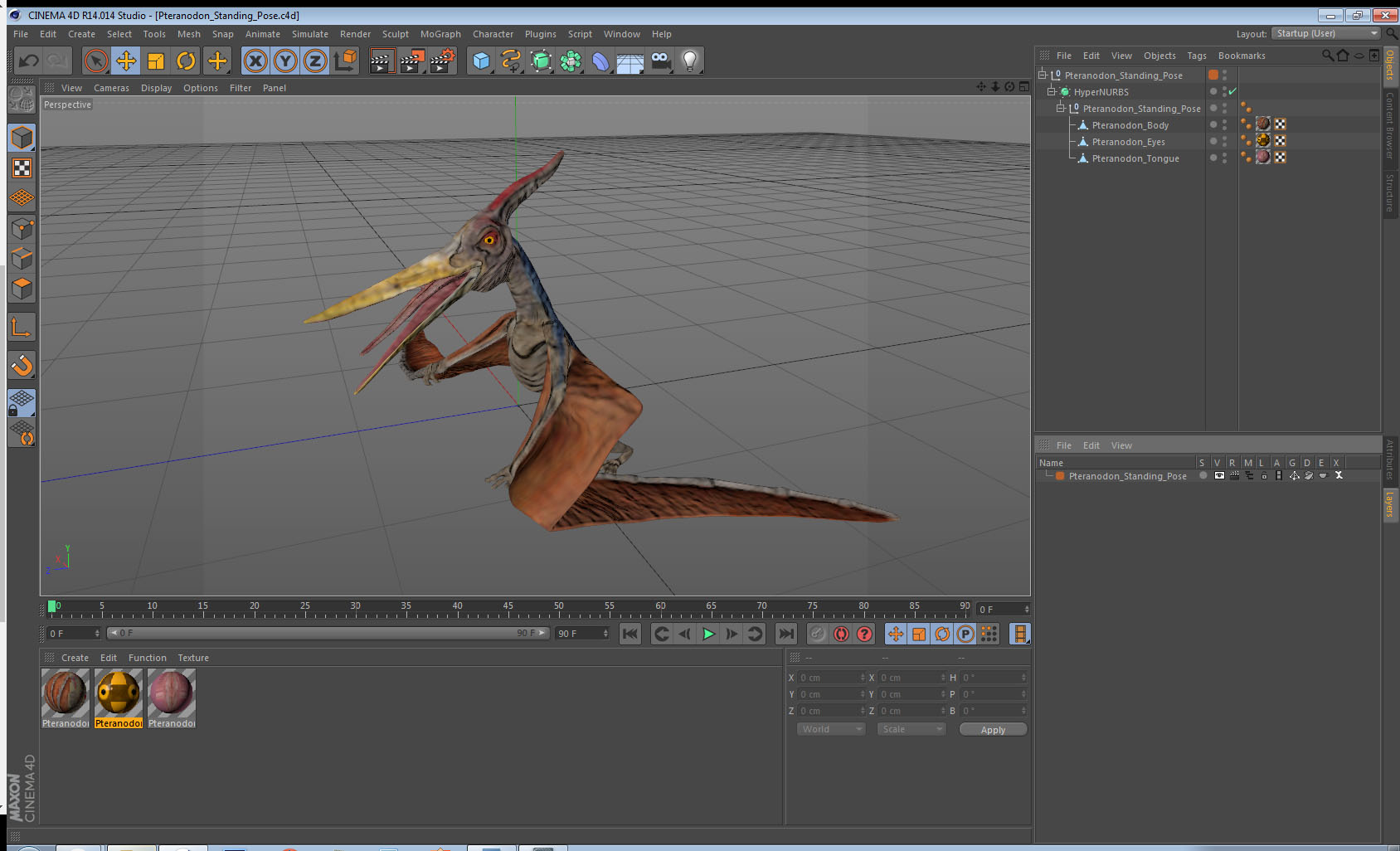The image size is (1400, 851).
Task: Toggle the HyperNURBS green enable checkmark
Action: [x=1232, y=91]
